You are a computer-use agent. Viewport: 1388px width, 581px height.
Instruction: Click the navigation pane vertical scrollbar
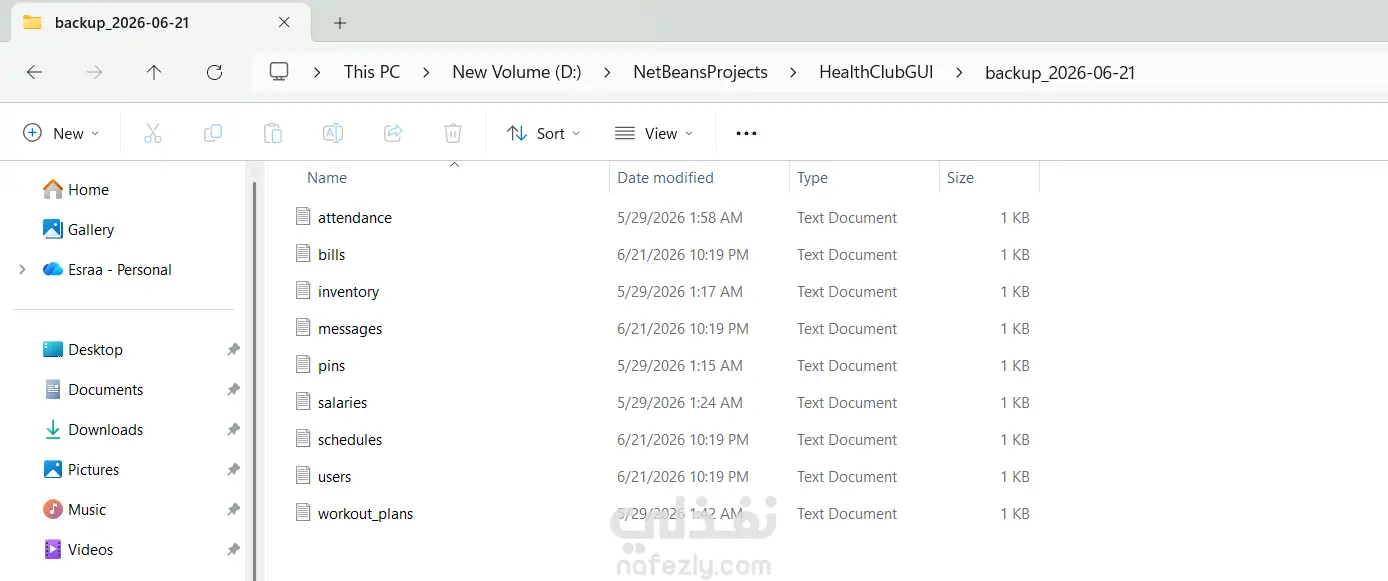coord(254,380)
